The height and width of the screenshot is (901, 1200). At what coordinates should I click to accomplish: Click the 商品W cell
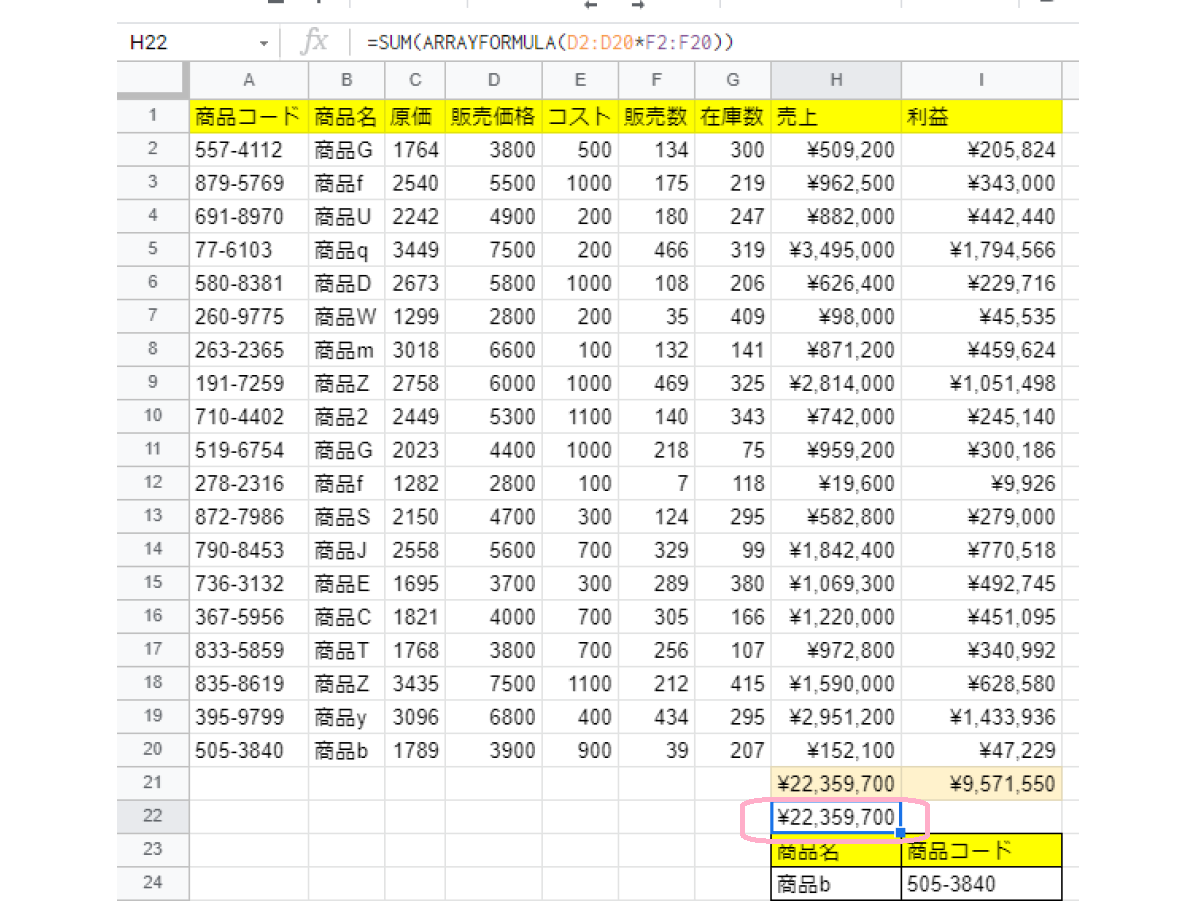347,316
